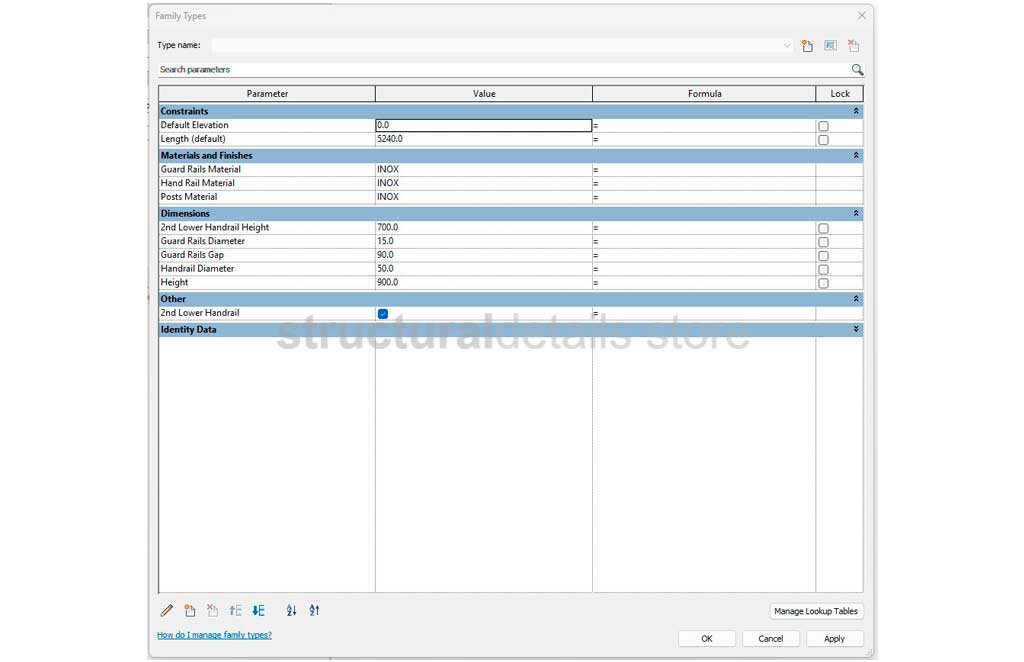The image size is (1024, 662).
Task: Click the New Parameter icon in bottom toolbar
Action: 190,611
